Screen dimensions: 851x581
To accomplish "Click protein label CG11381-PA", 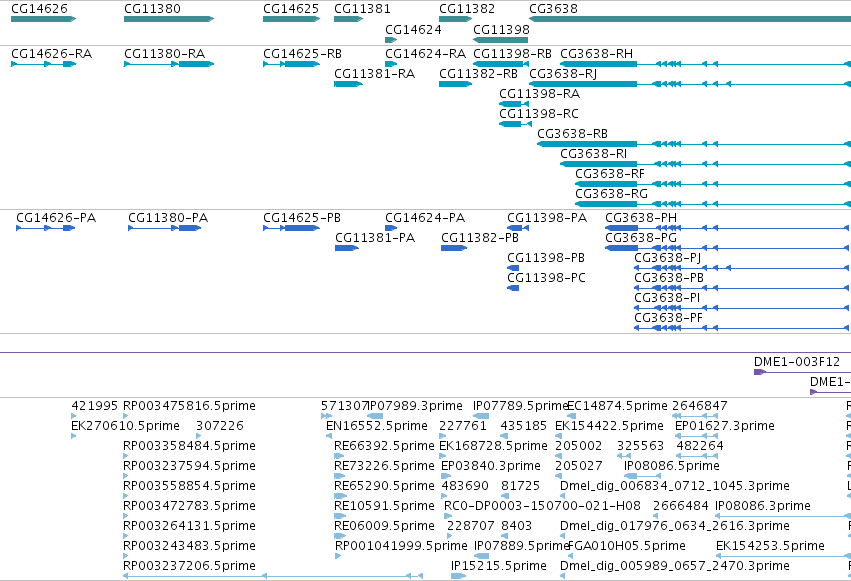I will [374, 238].
